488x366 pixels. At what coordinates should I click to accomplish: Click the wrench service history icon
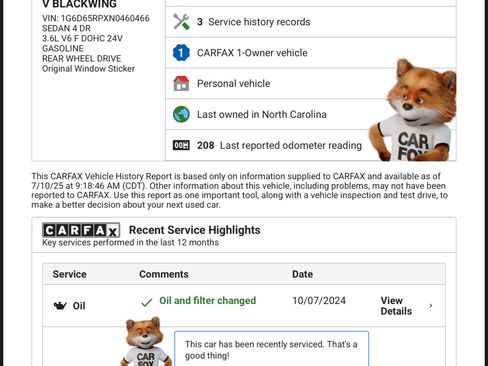[x=181, y=22]
